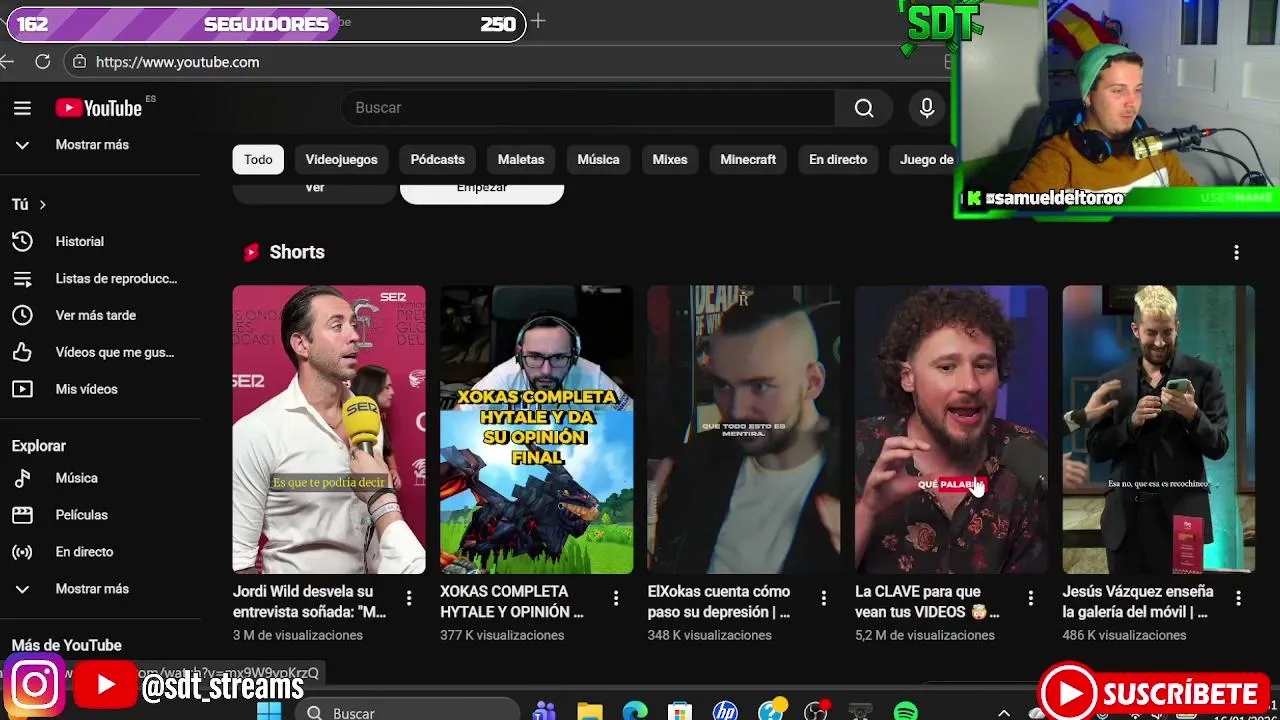Reload the page with the refresh icon
The image size is (1280, 720).
point(42,62)
